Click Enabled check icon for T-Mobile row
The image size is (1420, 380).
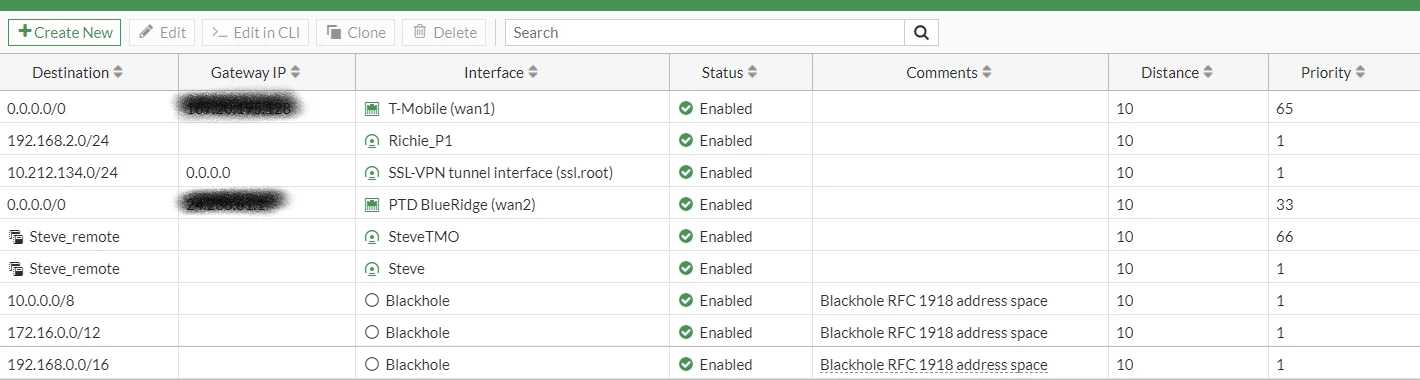(x=686, y=108)
